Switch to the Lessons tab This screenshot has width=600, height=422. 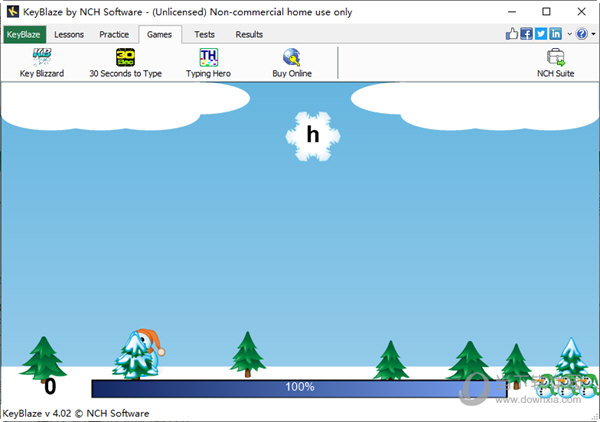pos(69,34)
